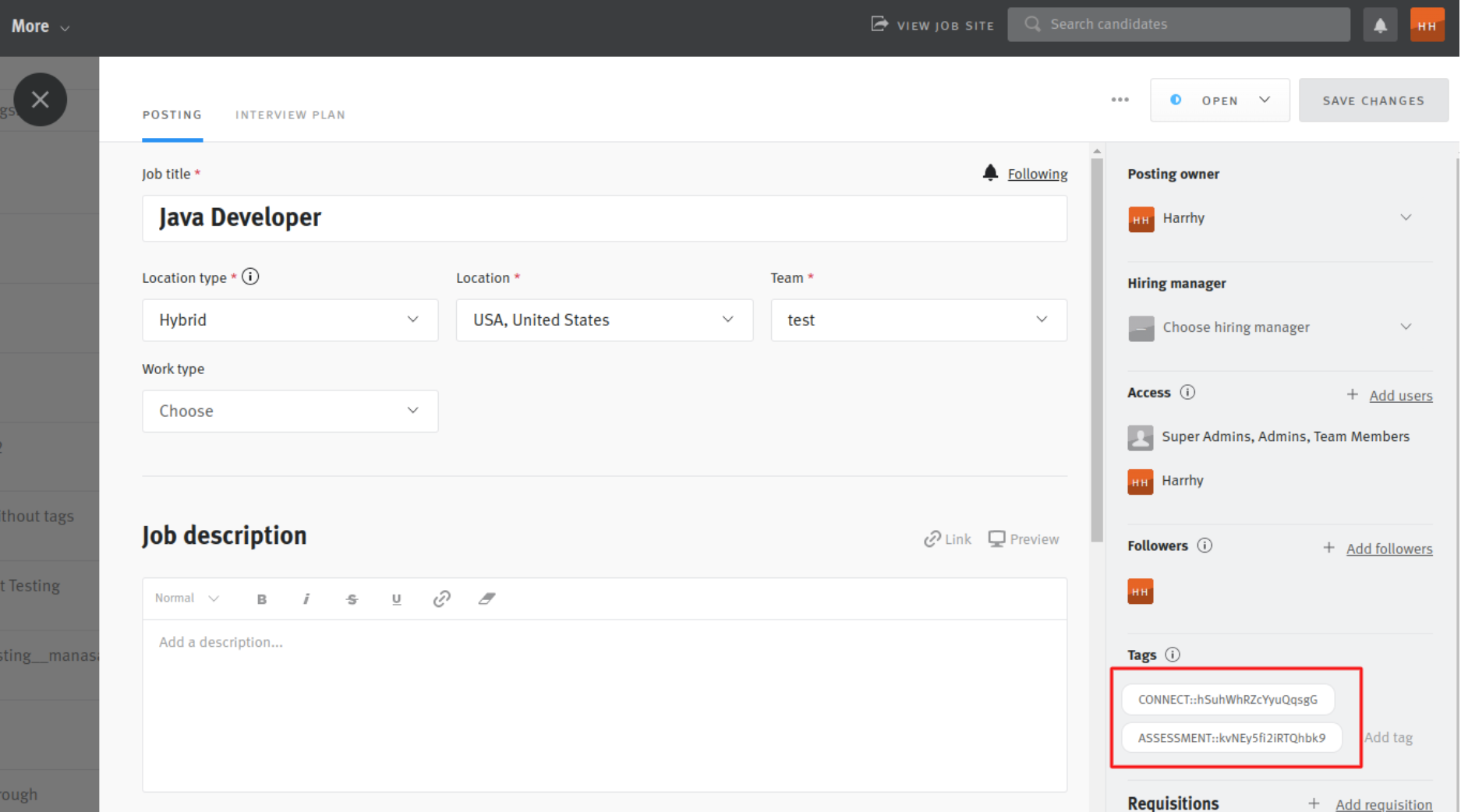Add followers to the posting

(x=1389, y=549)
